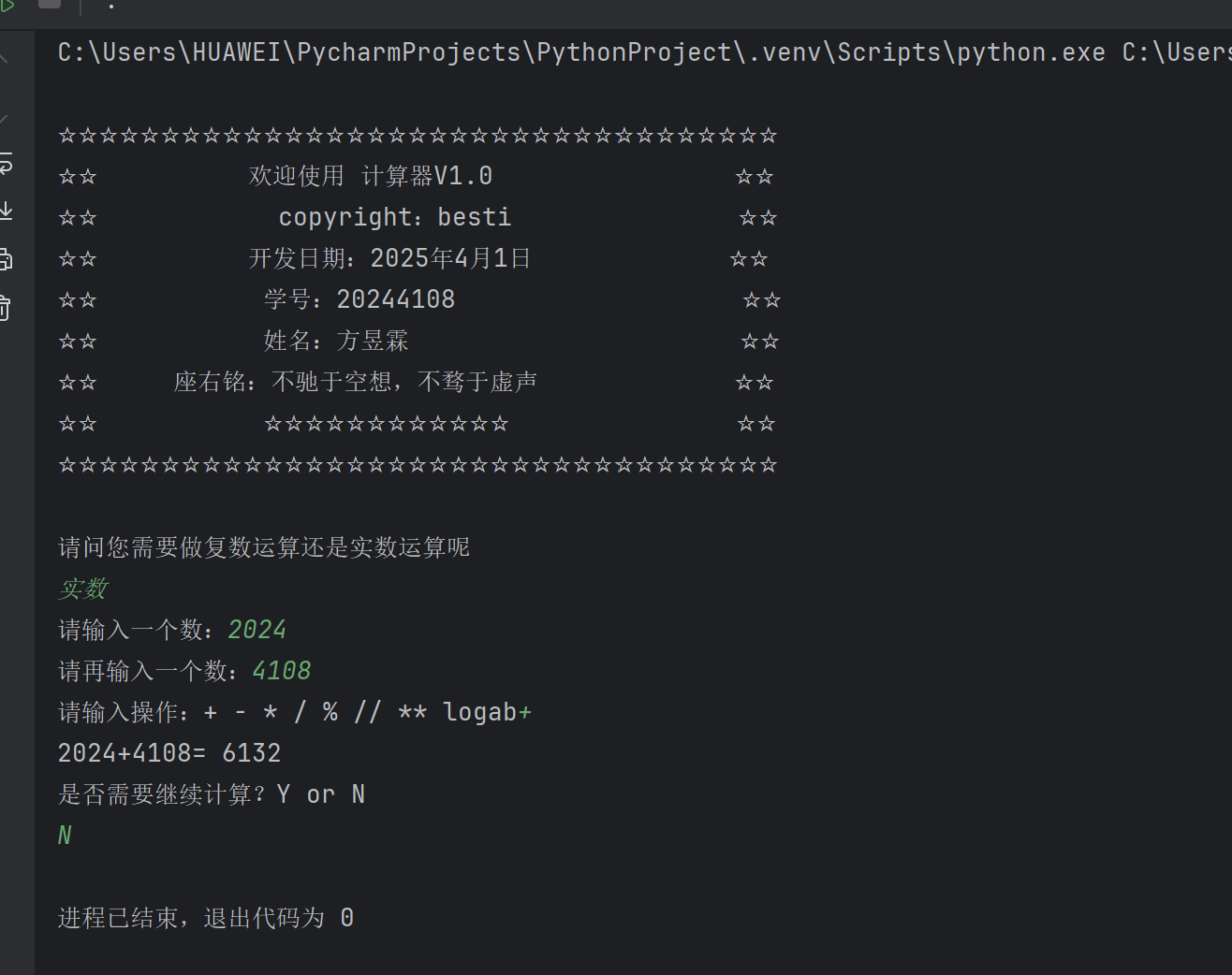Click the result line 2024+4108= 6132
Image resolution: width=1232 pixels, height=975 pixels.
click(x=169, y=753)
